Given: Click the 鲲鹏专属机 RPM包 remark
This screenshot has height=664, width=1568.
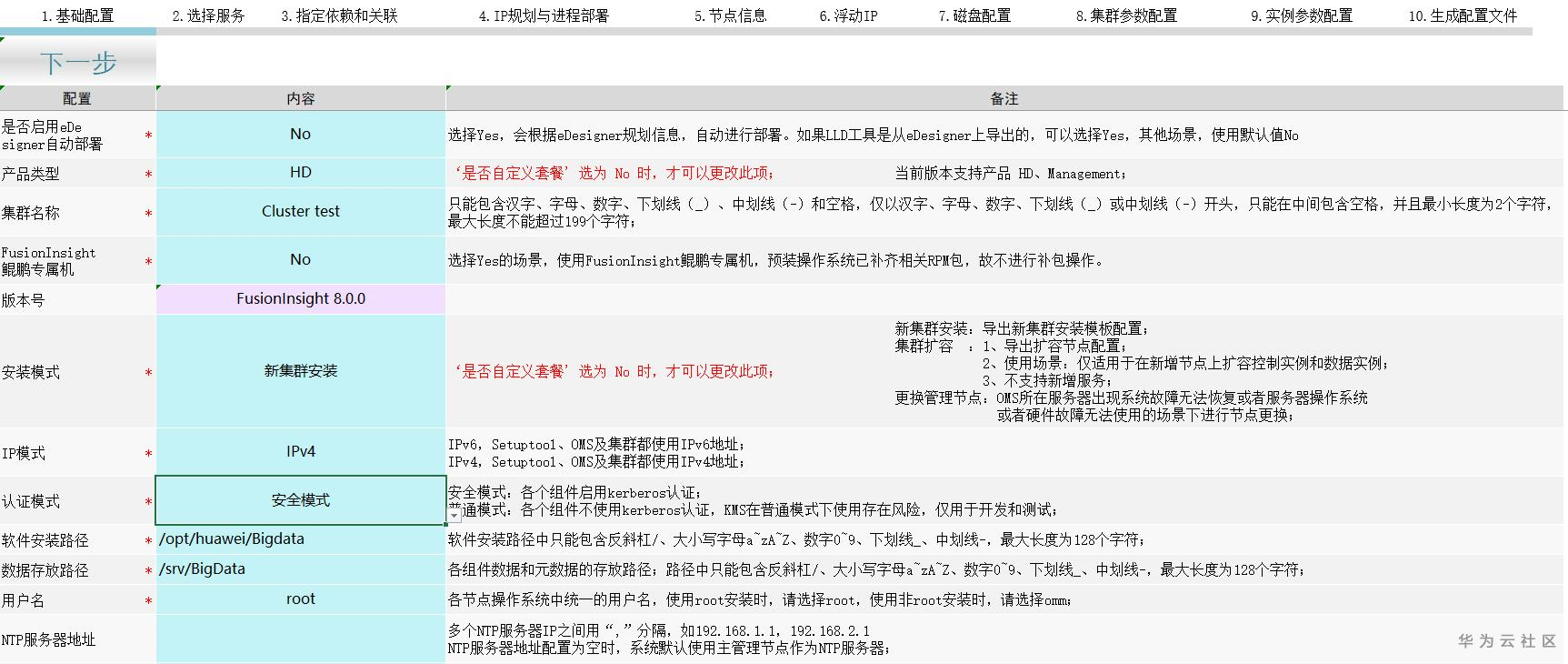Looking at the screenshot, I should click(777, 260).
